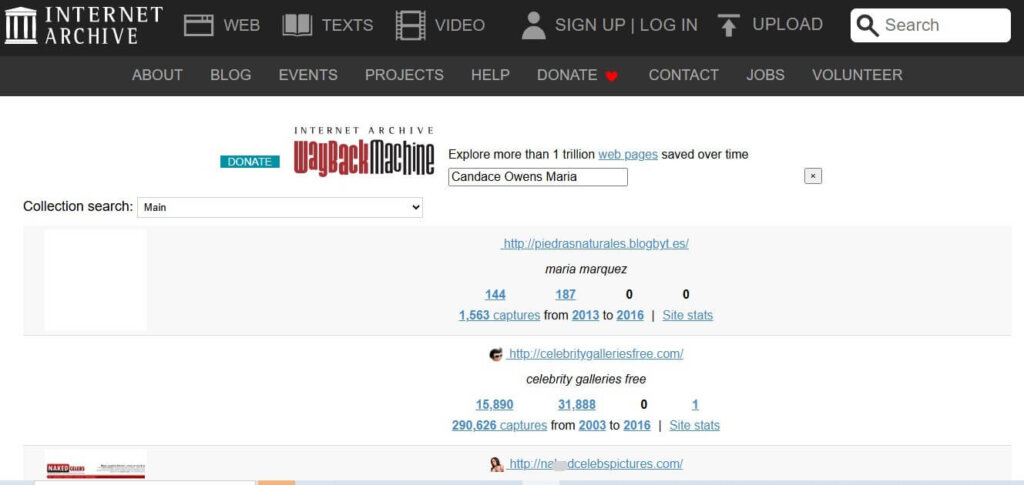Click the celebritygalleriesfree favicon

pyautogui.click(x=495, y=354)
